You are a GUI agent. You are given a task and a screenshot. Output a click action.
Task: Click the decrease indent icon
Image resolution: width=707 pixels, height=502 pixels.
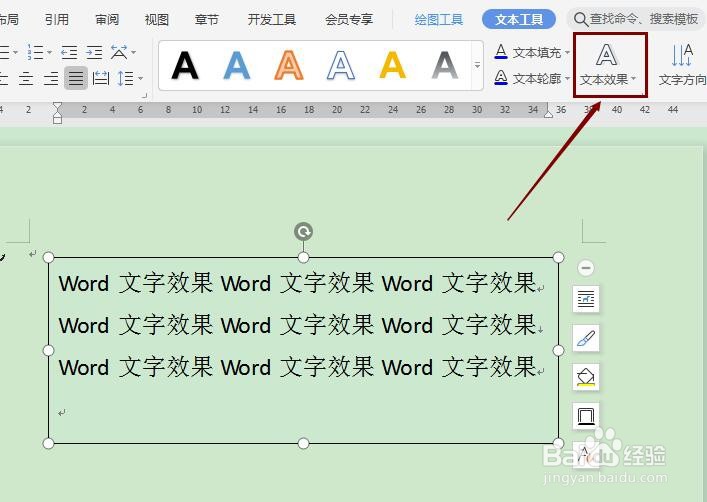click(x=69, y=52)
